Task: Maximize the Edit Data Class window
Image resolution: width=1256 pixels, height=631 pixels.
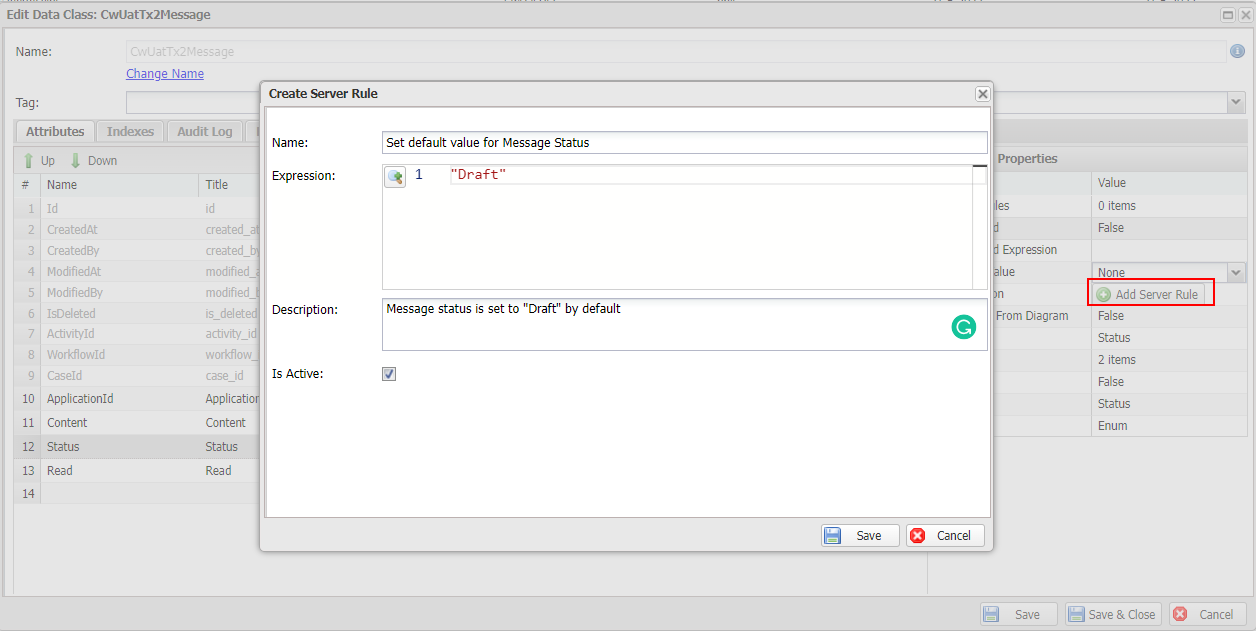Action: (1228, 15)
